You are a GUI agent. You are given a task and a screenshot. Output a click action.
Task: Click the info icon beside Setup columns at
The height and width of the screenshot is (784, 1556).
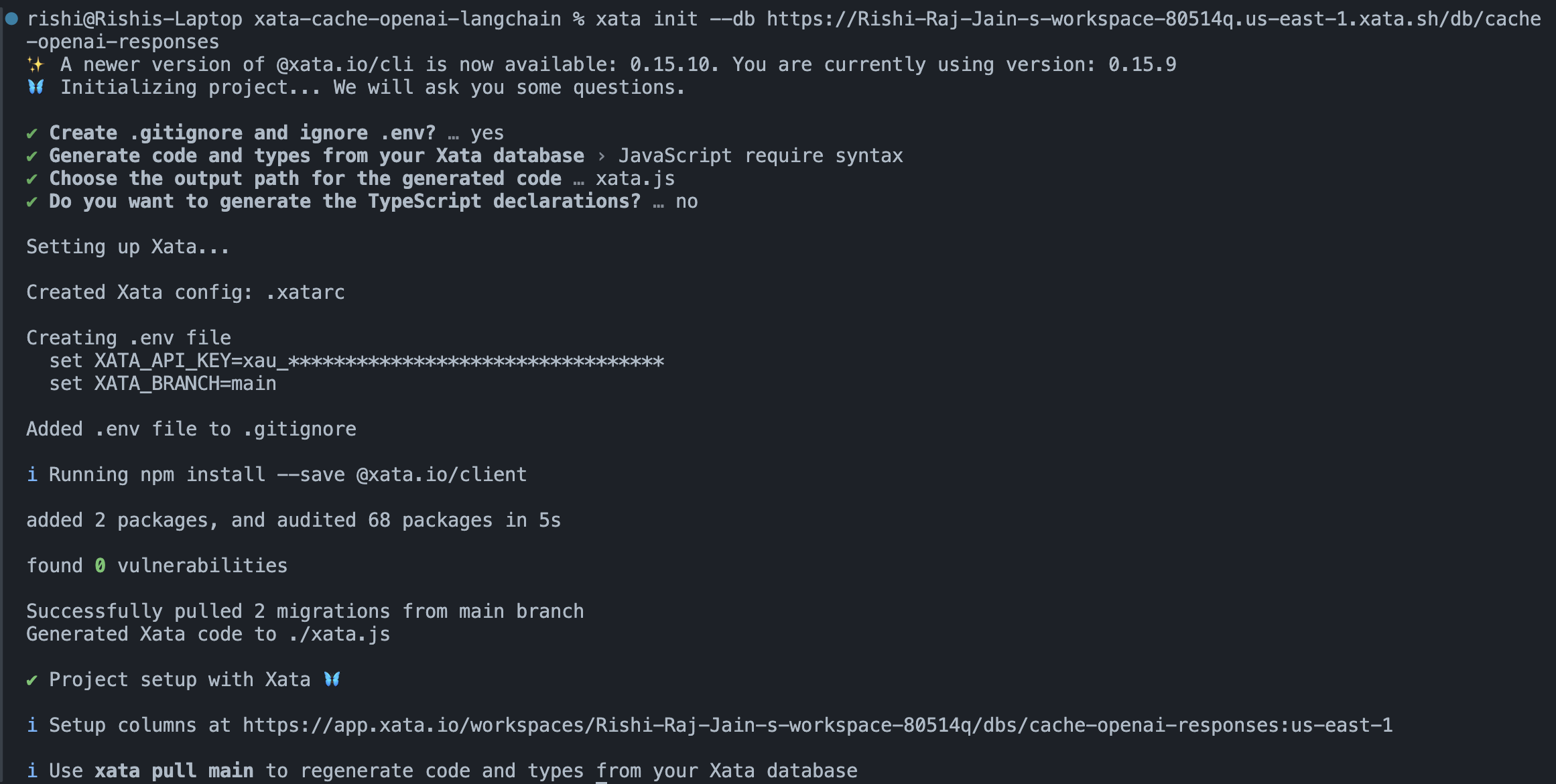click(x=31, y=725)
